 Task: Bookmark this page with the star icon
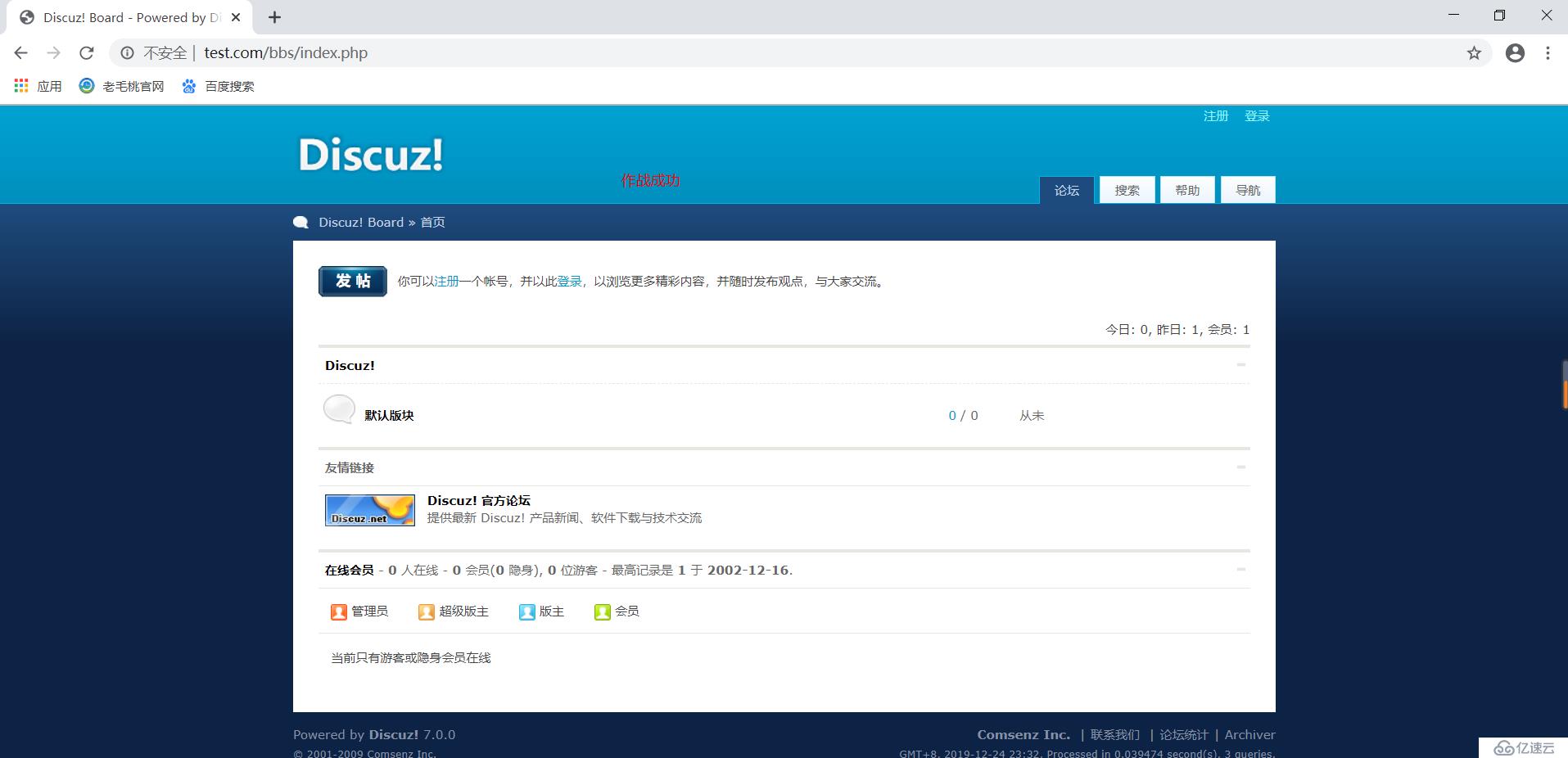coord(1474,53)
